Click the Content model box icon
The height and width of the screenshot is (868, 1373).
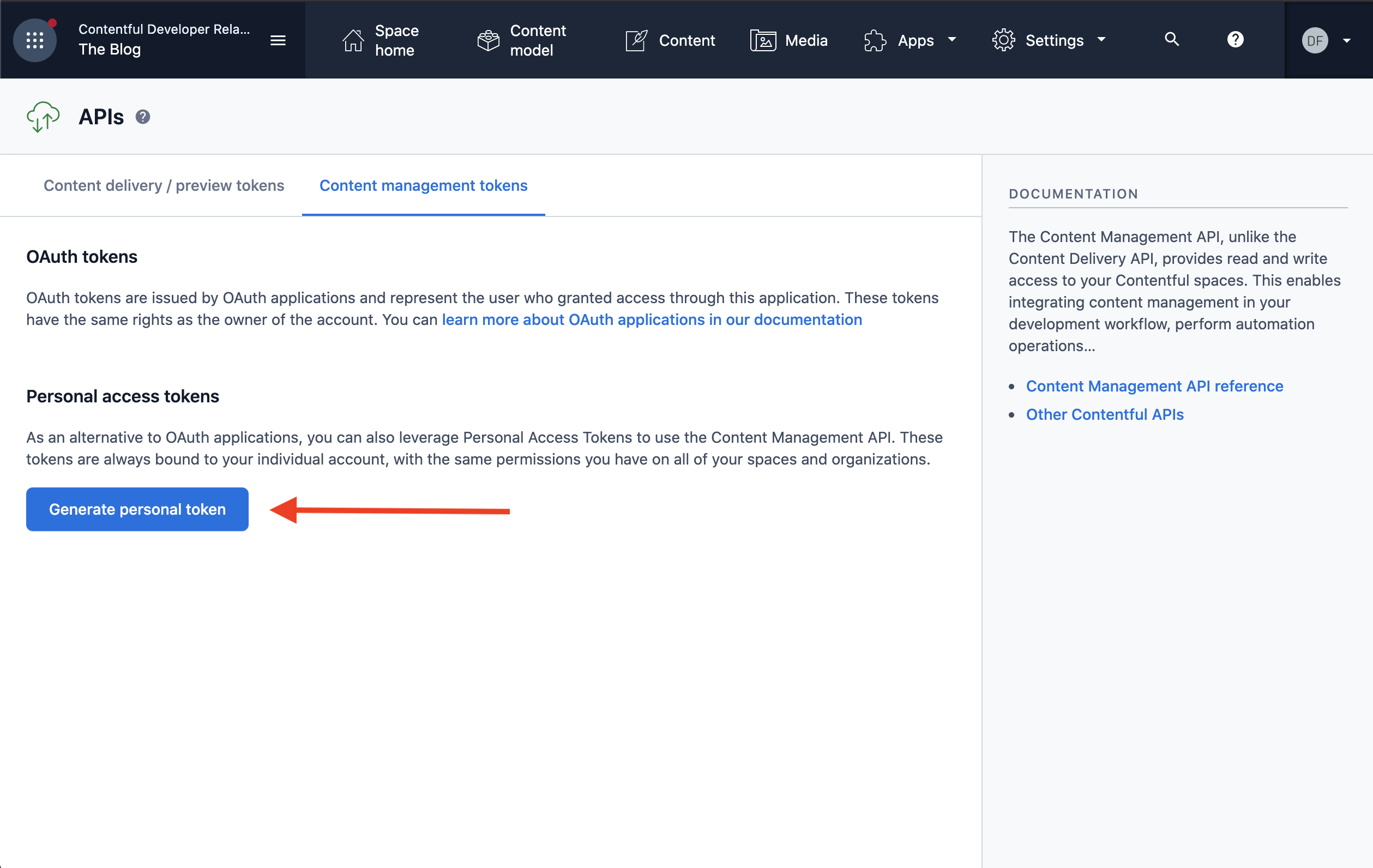click(x=488, y=40)
